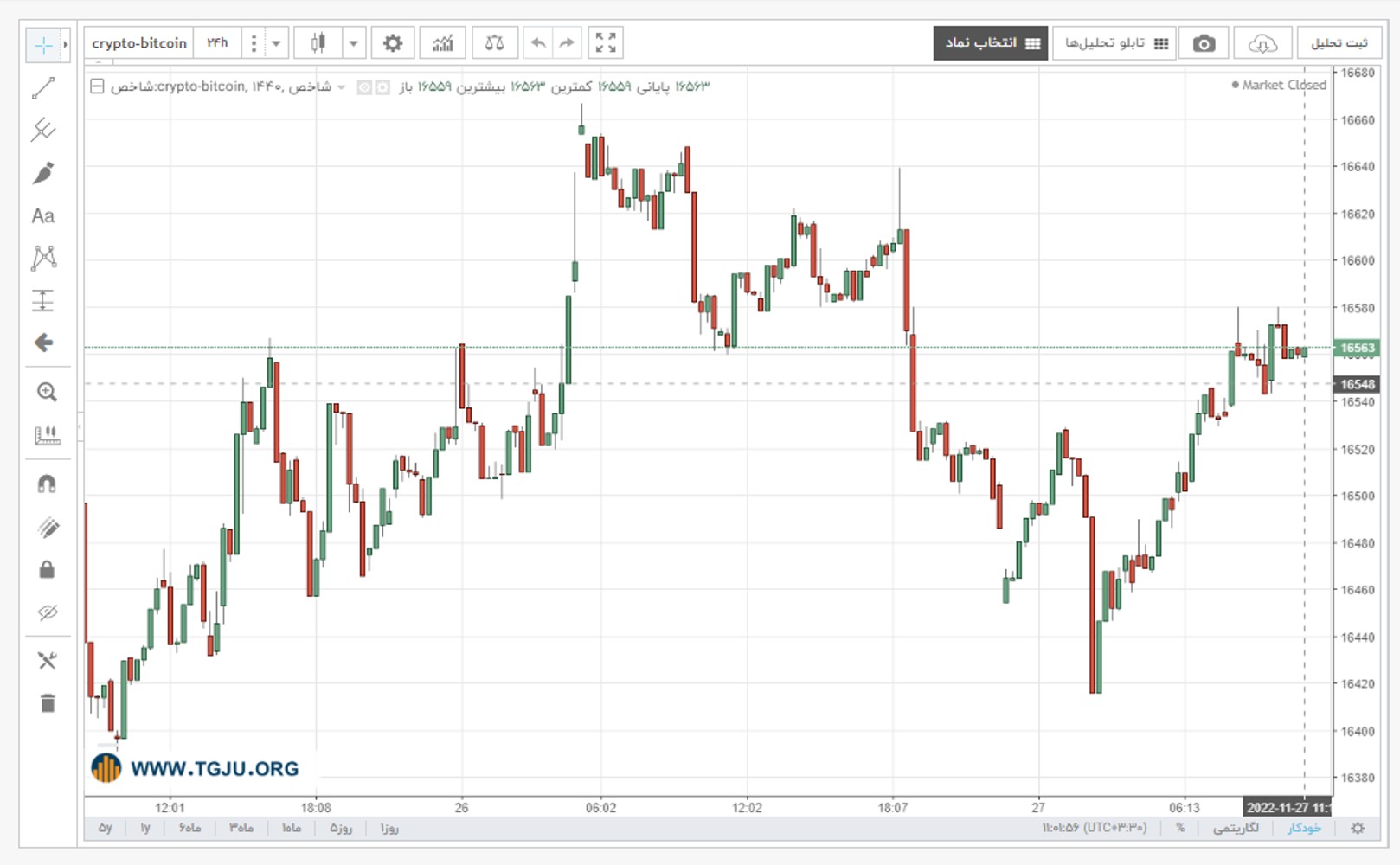Take a chart snapshot with camera
The height and width of the screenshot is (865, 1400).
point(1204,43)
